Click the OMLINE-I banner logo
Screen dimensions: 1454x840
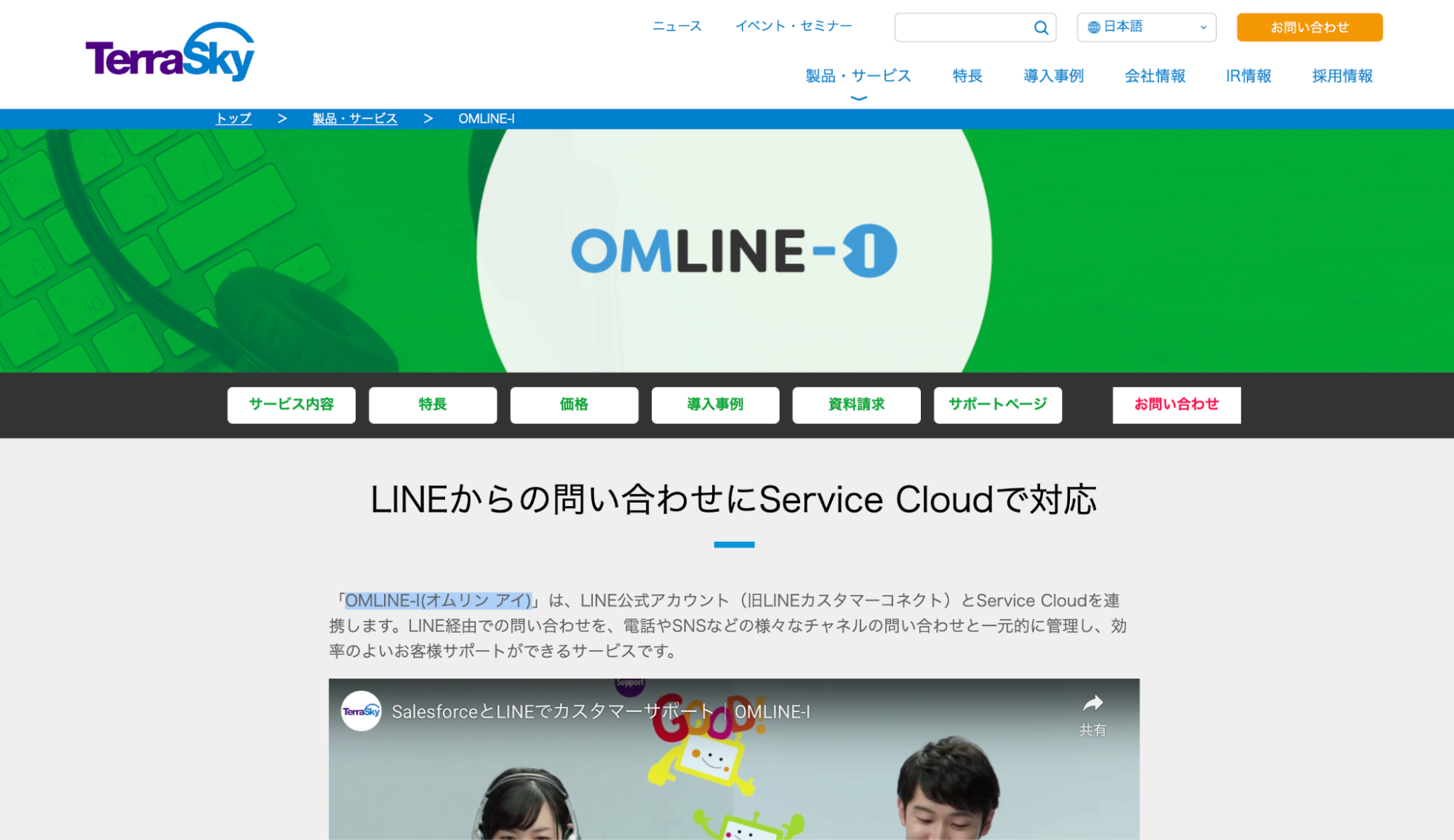click(734, 251)
